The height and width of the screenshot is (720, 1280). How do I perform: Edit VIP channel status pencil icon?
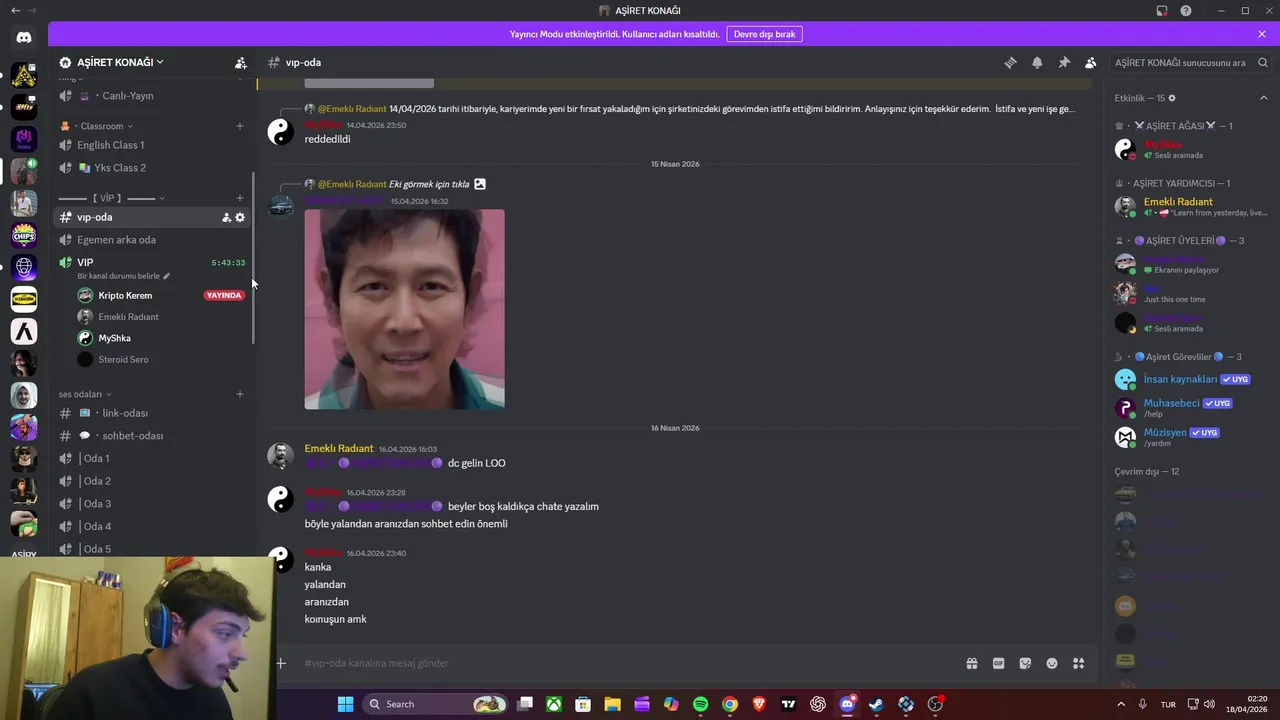[x=167, y=276]
